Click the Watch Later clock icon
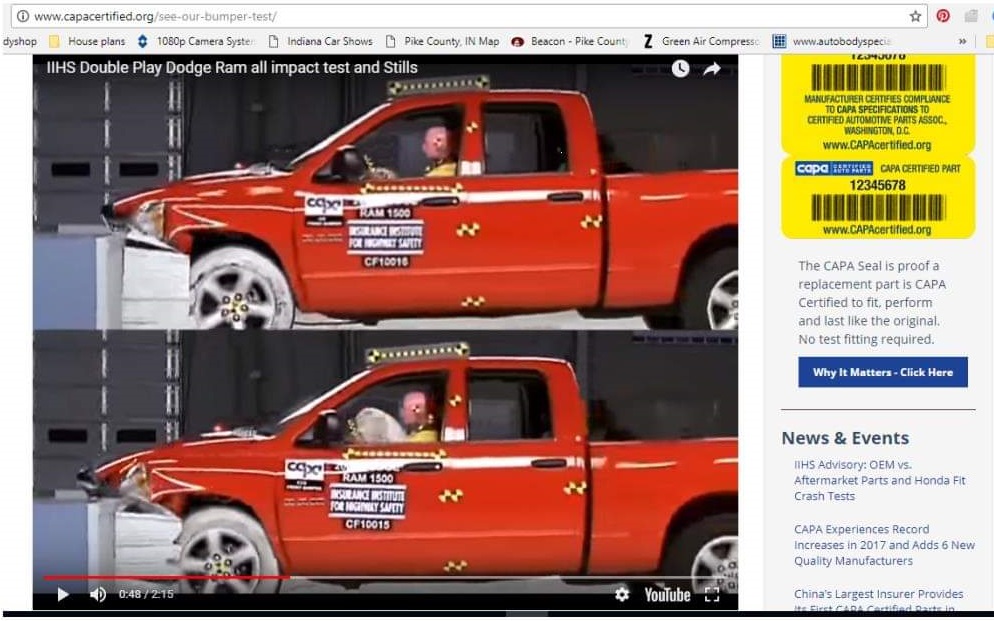Screen dimensions: 994x621 [x=680, y=68]
